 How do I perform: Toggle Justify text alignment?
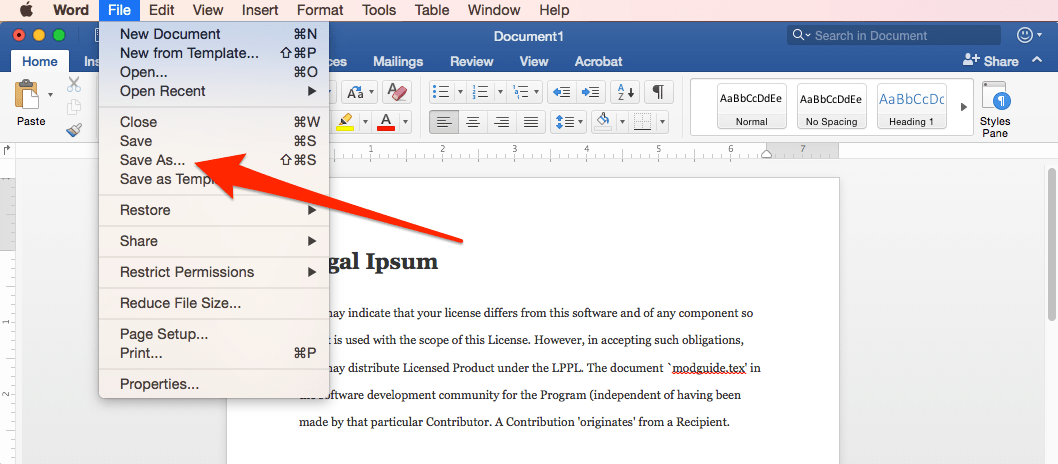pyautogui.click(x=531, y=122)
